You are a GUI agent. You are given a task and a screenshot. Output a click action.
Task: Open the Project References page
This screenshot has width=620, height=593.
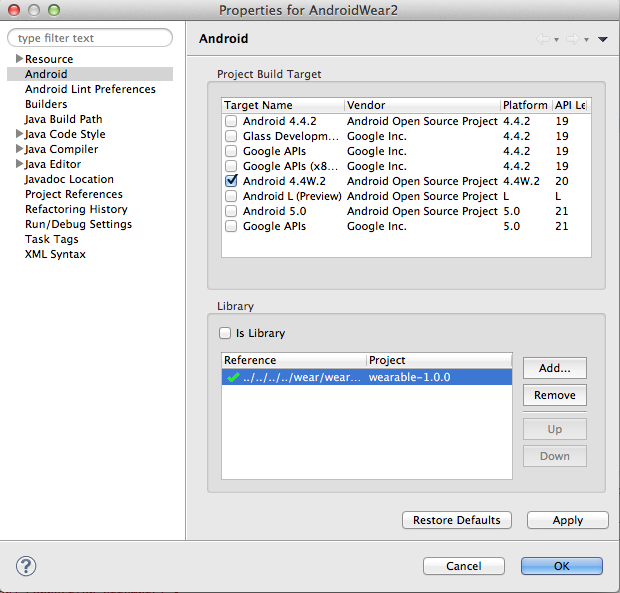74,194
